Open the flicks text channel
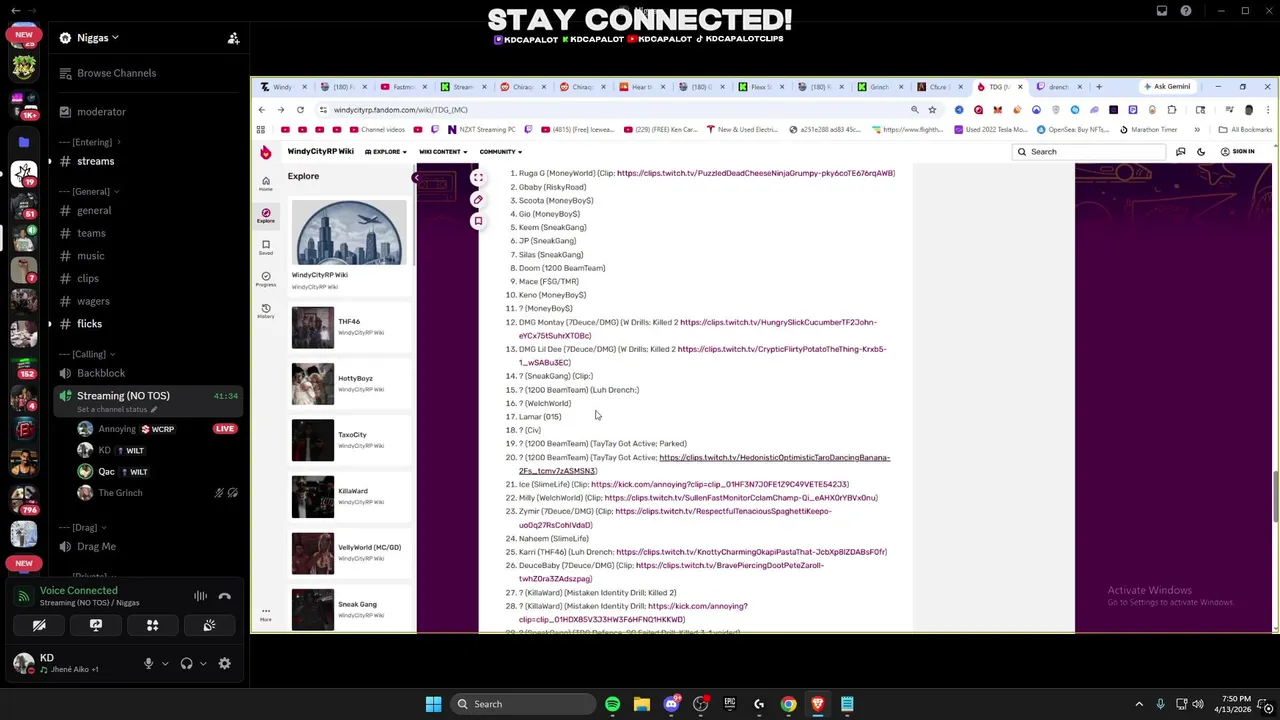Viewport: 1280px width, 720px height. (x=89, y=324)
